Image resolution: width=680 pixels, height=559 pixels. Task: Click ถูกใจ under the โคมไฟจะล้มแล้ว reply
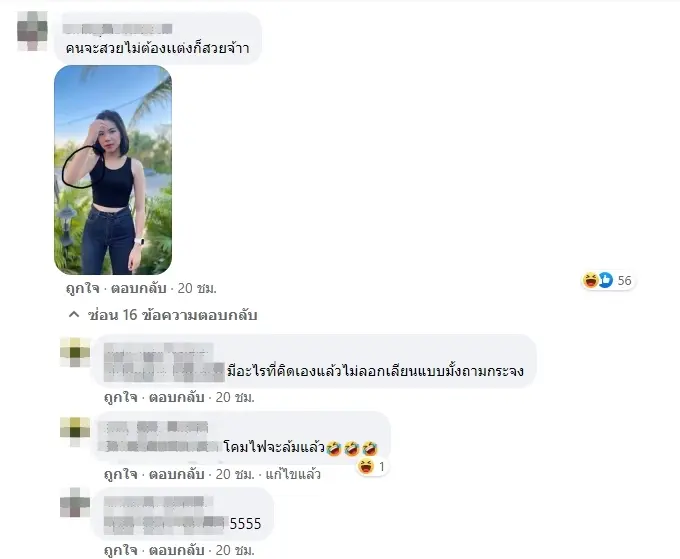[x=120, y=474]
